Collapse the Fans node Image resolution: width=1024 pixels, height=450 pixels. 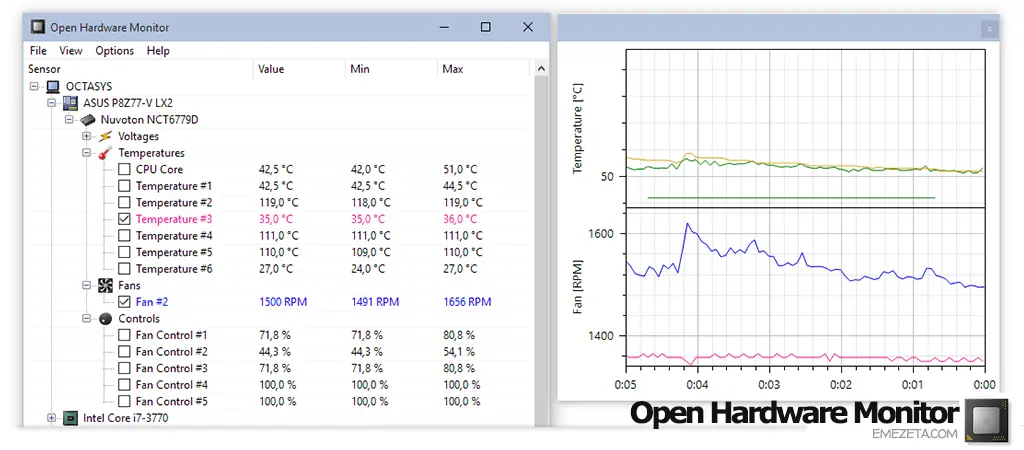tap(86, 285)
